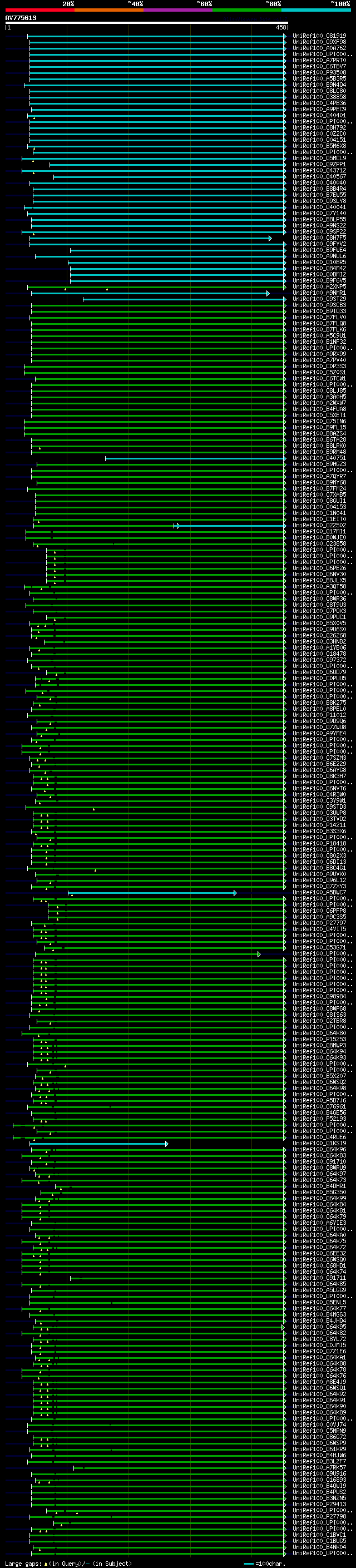
Task: Select hit label UniRef100_Q40567
Action: (319, 176)
